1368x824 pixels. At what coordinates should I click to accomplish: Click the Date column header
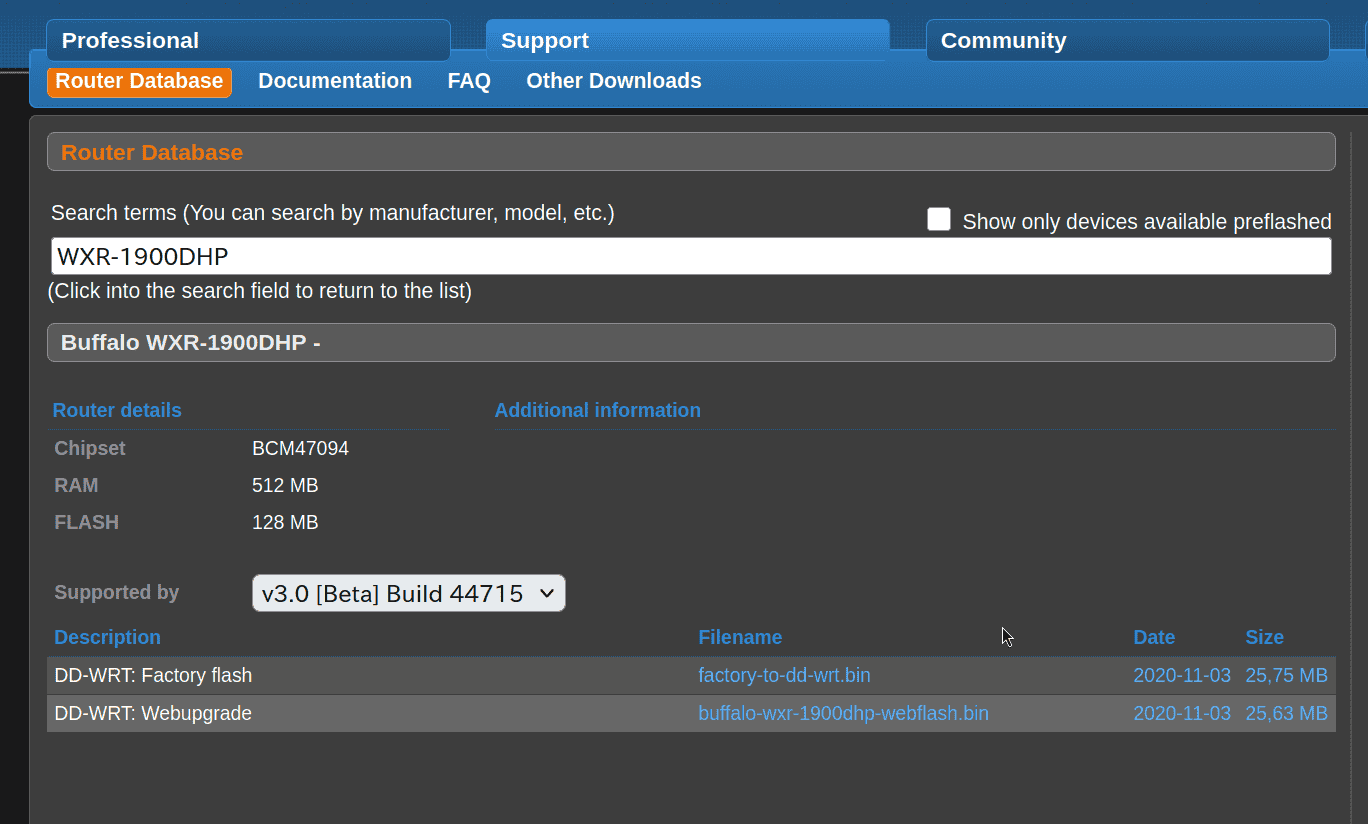(1154, 637)
